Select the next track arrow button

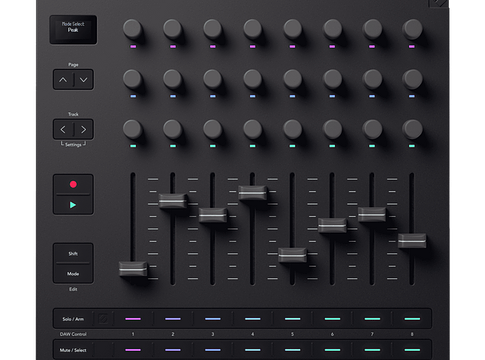(83, 129)
